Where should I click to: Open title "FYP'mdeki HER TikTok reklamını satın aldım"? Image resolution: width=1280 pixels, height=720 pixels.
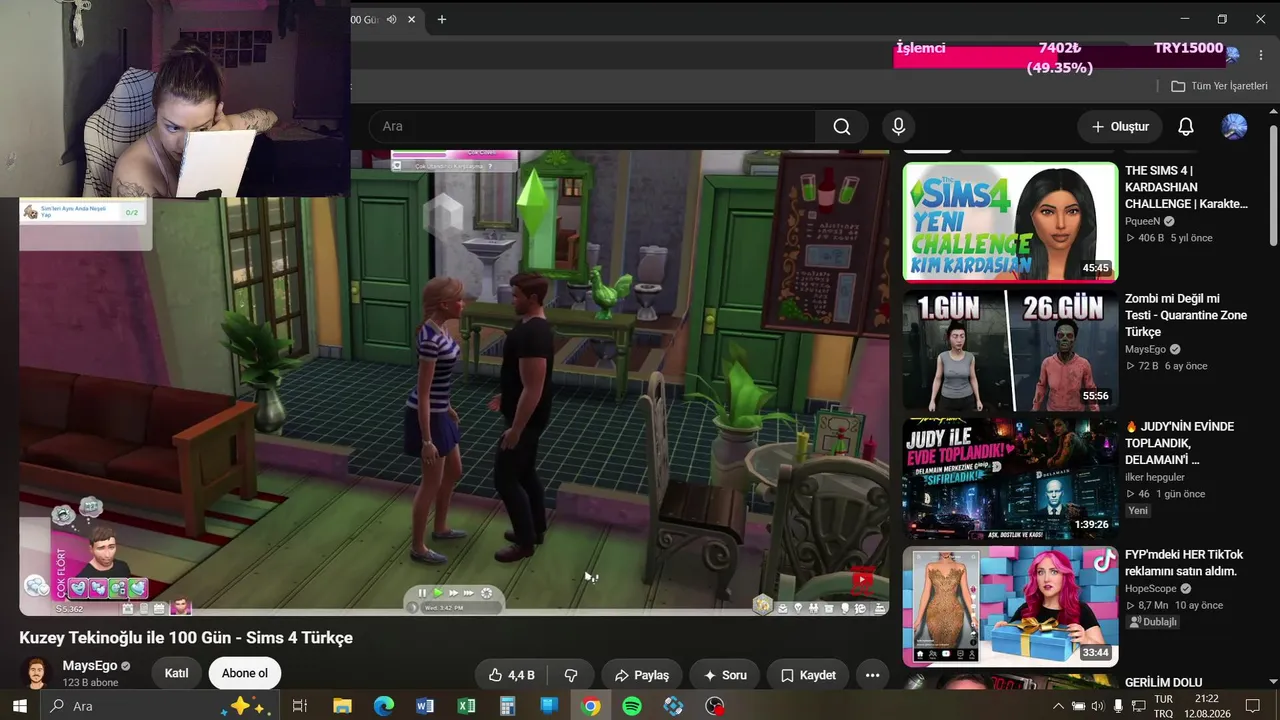(x=1185, y=563)
